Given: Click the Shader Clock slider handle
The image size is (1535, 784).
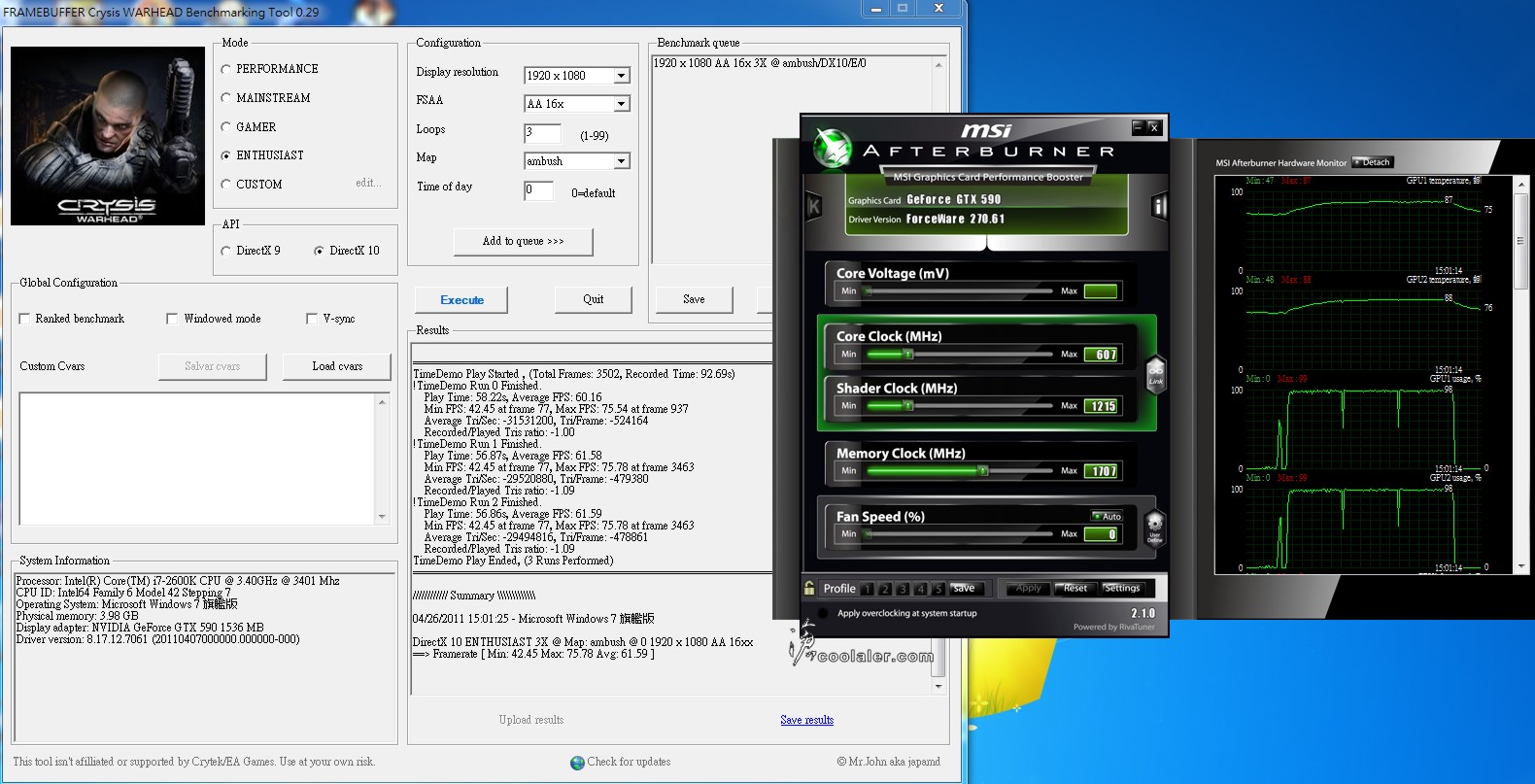Looking at the screenshot, I should (x=907, y=405).
